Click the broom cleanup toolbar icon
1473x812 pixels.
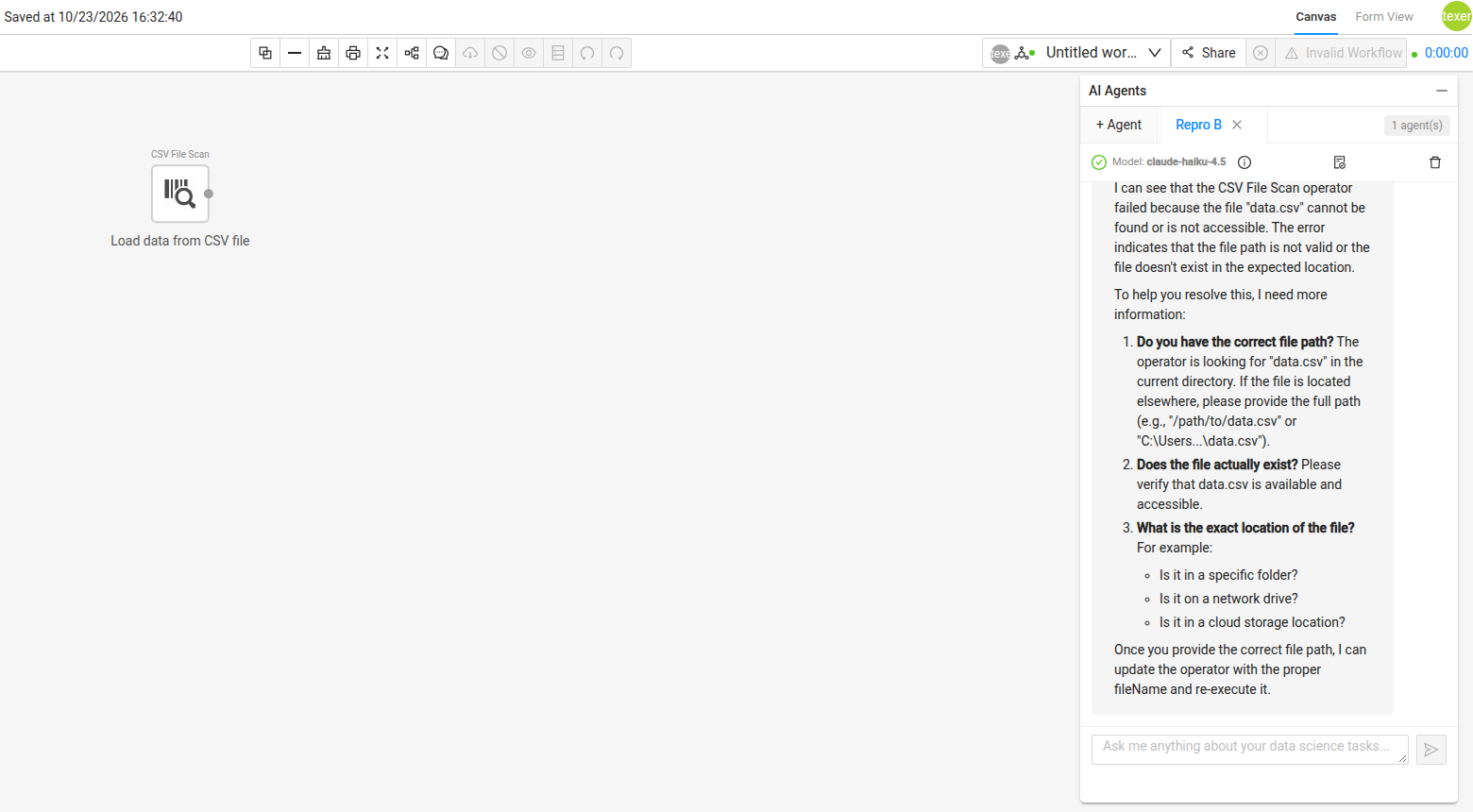(x=324, y=53)
